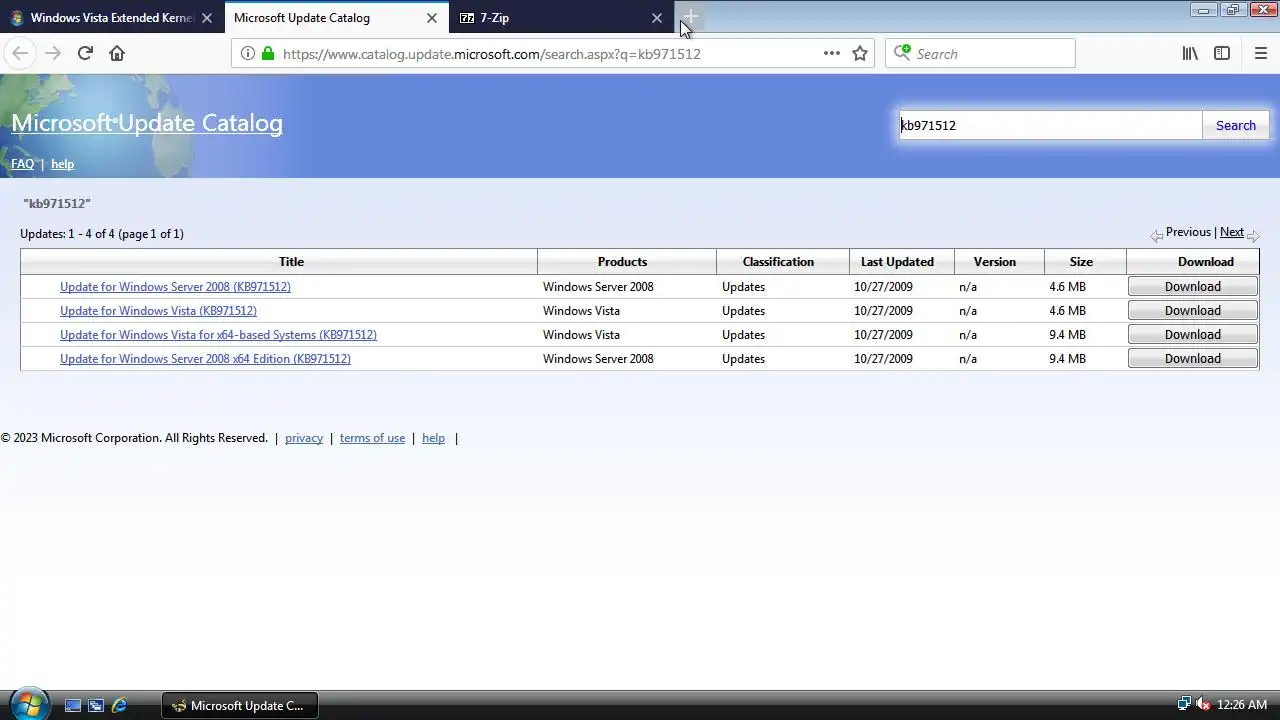Click Show Desktop icon in quick launch
This screenshot has width=1280, height=720.
[x=73, y=705]
